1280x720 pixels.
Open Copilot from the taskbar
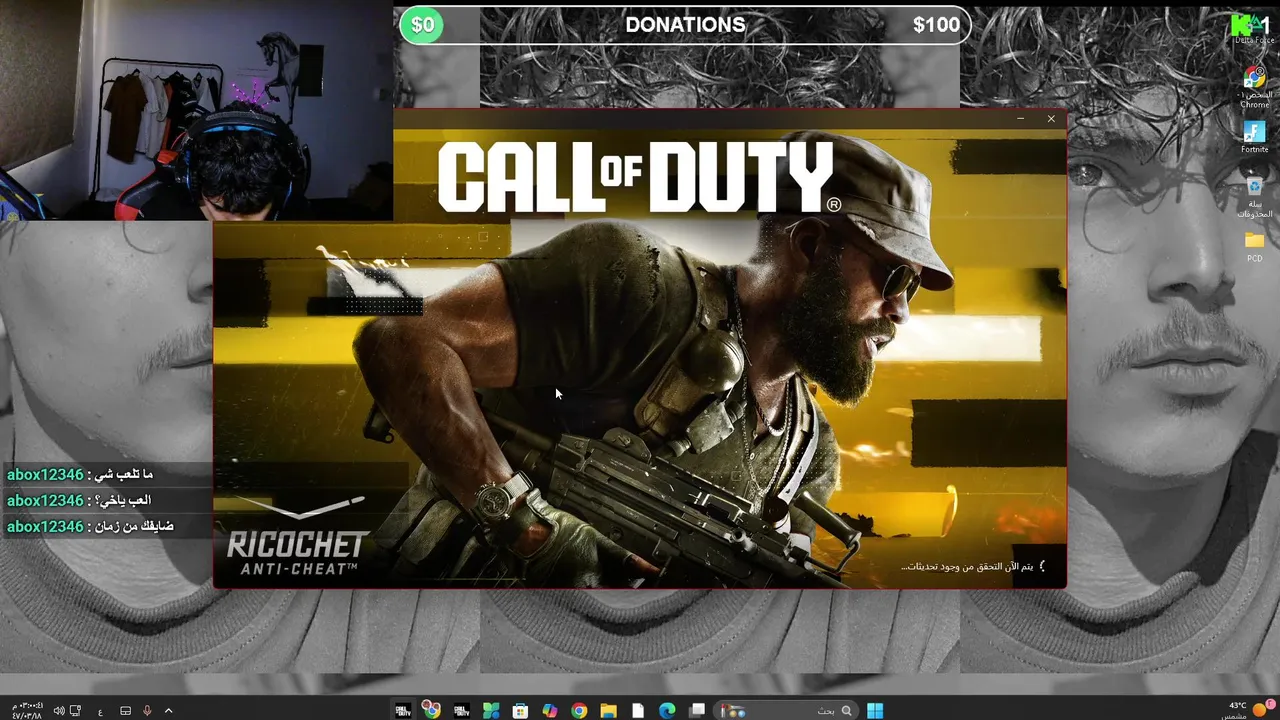point(549,711)
